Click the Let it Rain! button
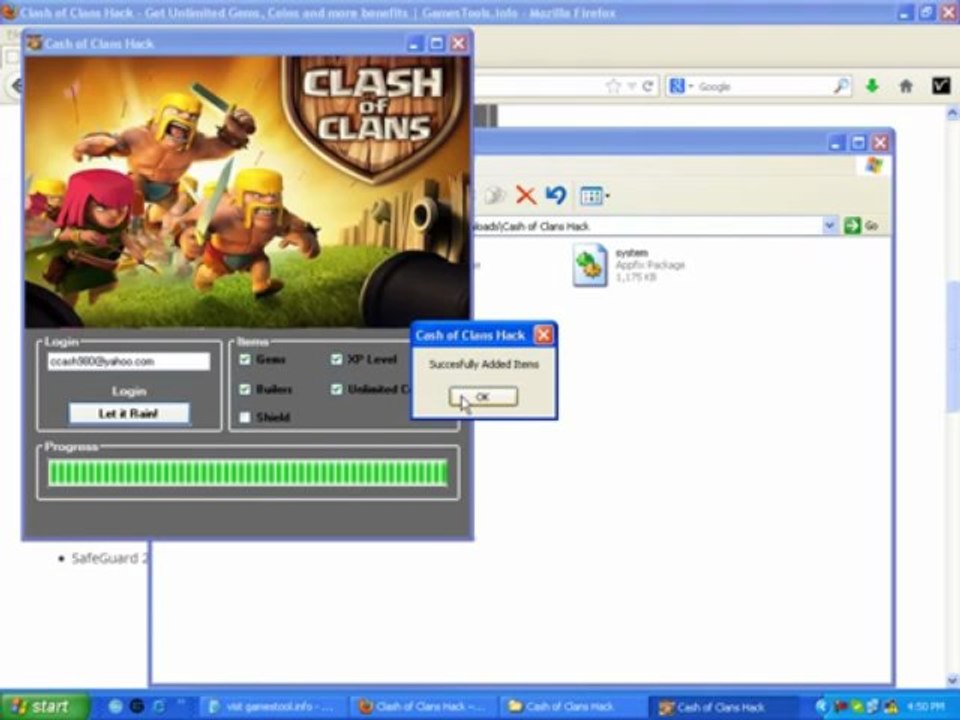The image size is (960, 720). coord(129,413)
